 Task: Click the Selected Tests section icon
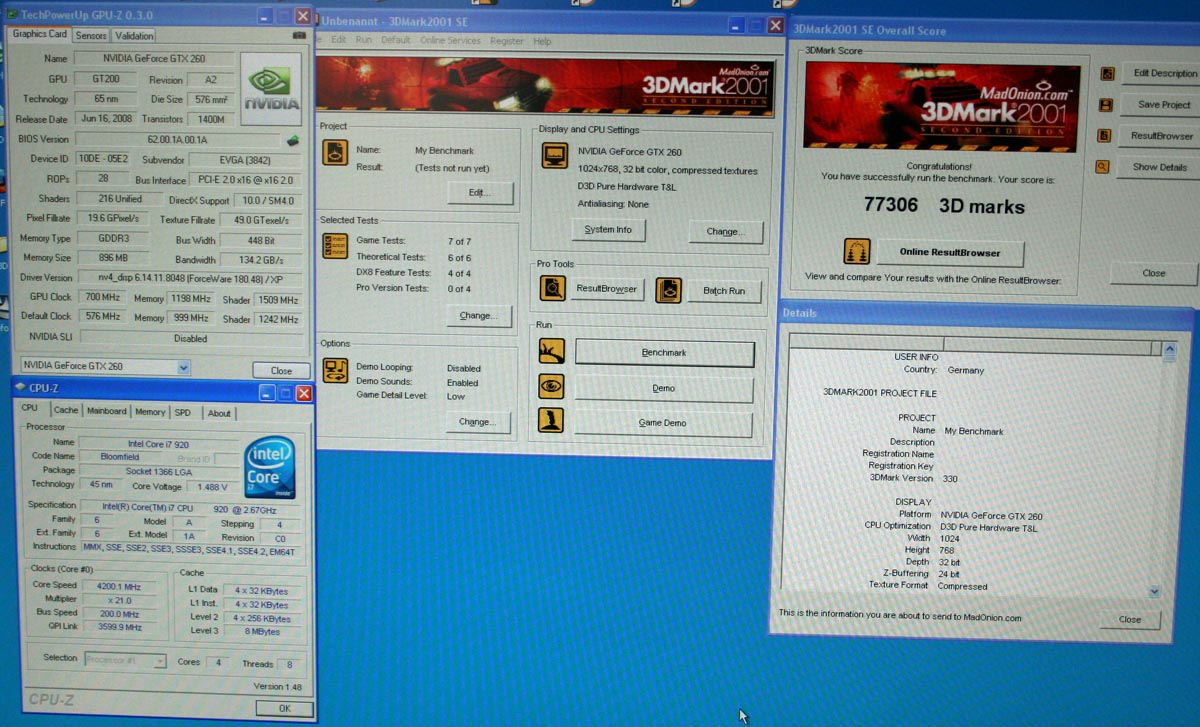(335, 246)
